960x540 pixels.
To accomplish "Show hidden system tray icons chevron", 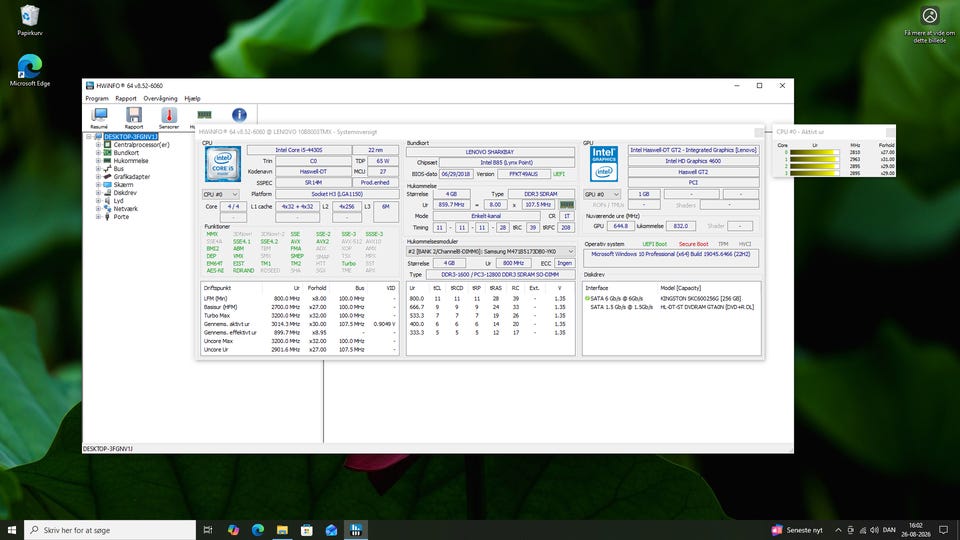I will [838, 530].
